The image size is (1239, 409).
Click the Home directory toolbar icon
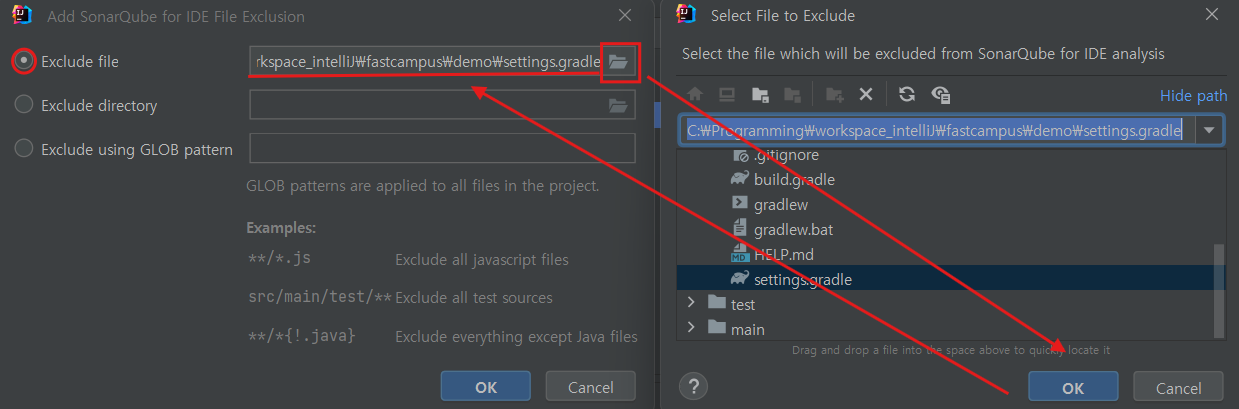coord(695,94)
